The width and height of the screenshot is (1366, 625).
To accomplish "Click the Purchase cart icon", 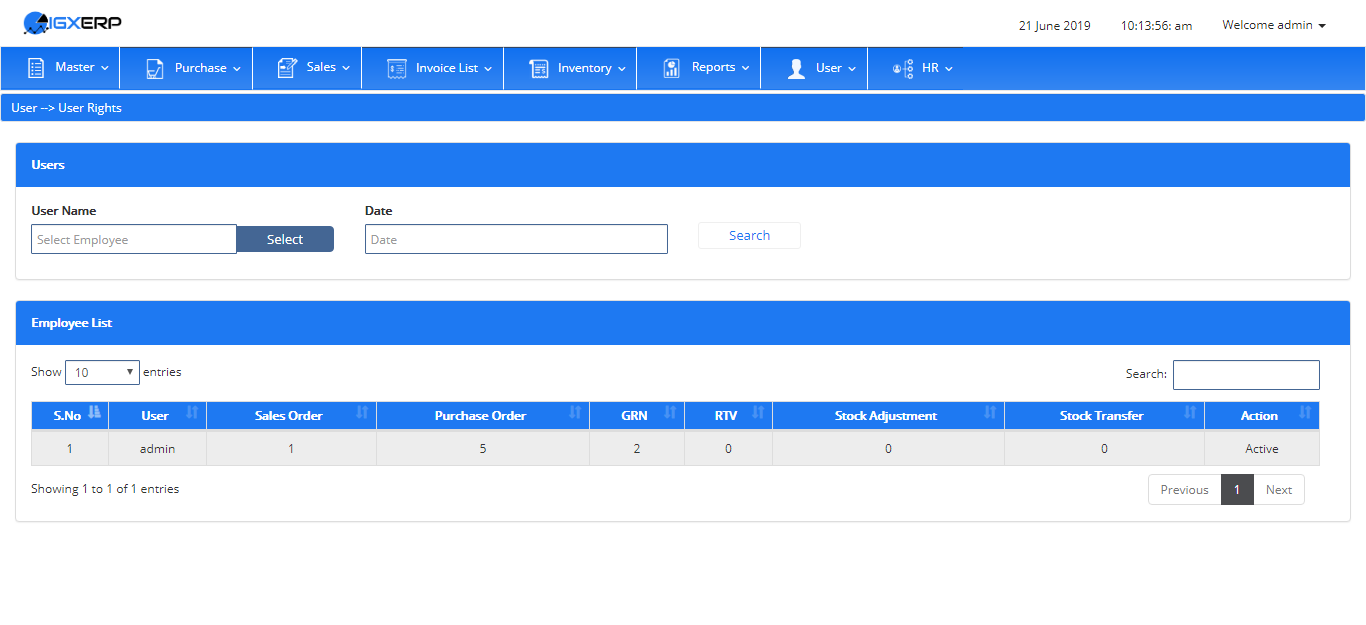I will (x=155, y=68).
